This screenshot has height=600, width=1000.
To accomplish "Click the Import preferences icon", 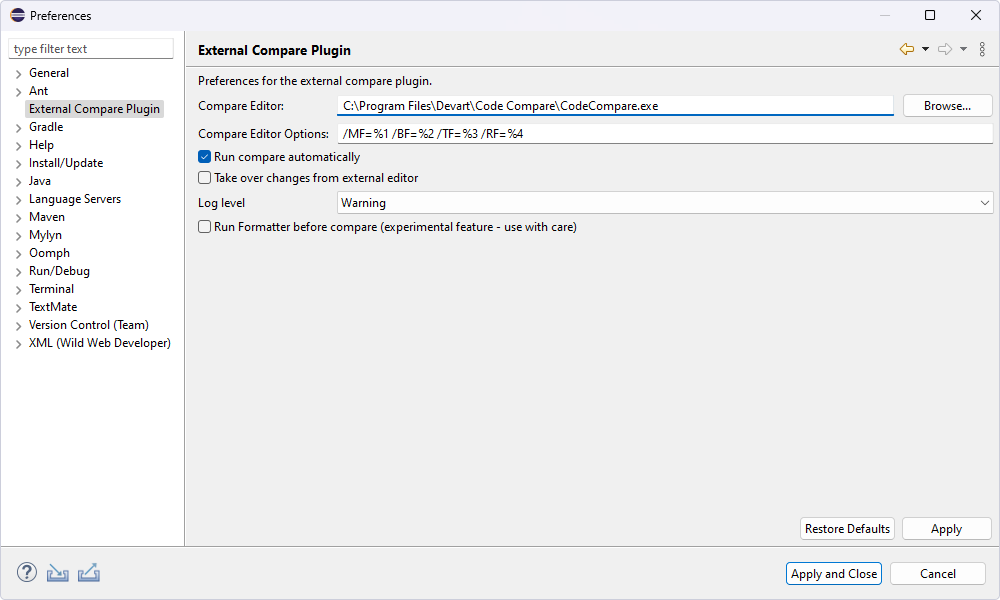I will pos(57,573).
